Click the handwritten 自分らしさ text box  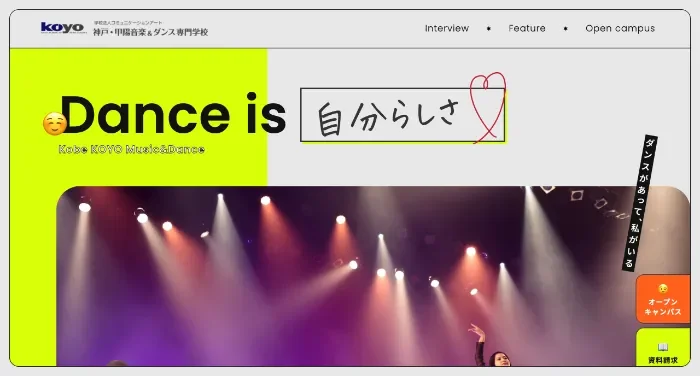pos(403,115)
